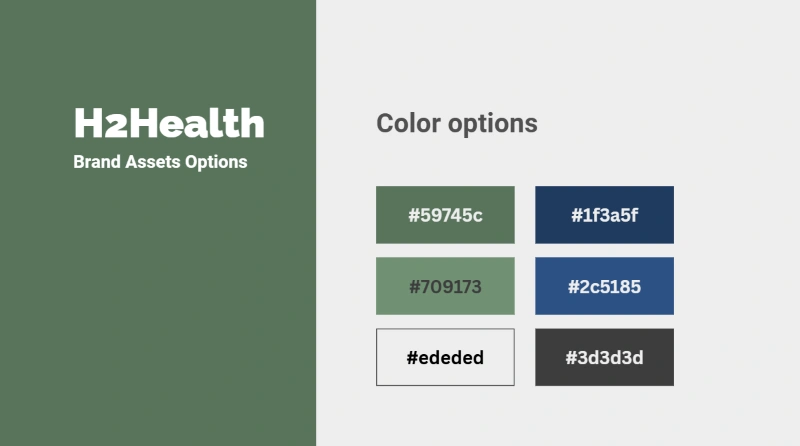The height and width of the screenshot is (446, 800).
Task: Click the "#709173" hex code label
Action: [x=445, y=287]
